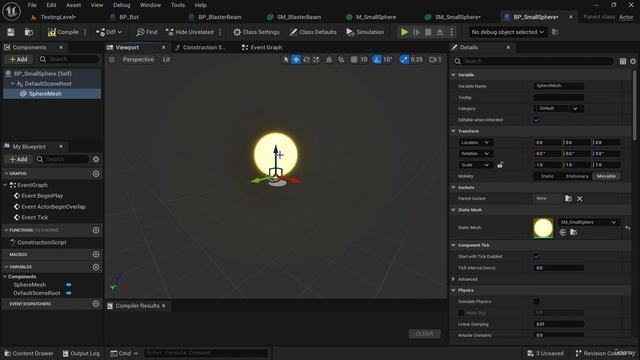Uncheck Start with Tick Enabled checkbox

(x=537, y=257)
